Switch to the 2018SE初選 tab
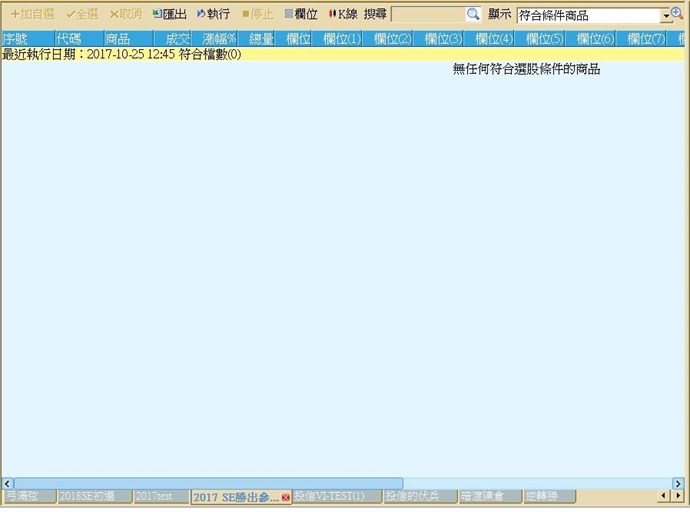Image resolution: width=690 pixels, height=512 pixels. [x=94, y=496]
